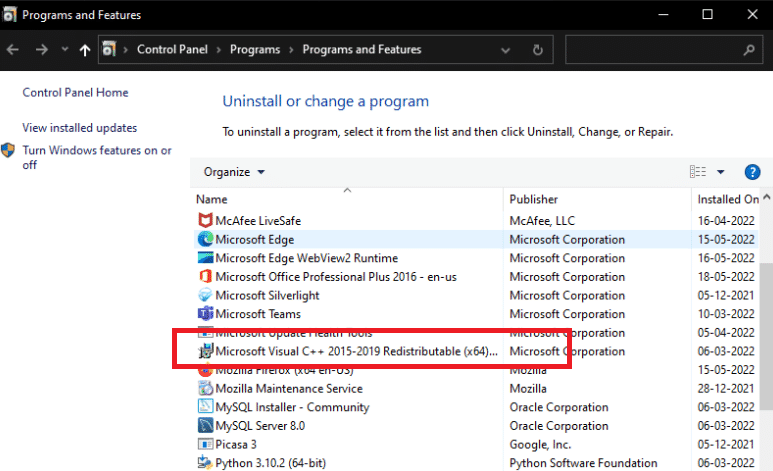Sort by the Publisher column header

[533, 199]
